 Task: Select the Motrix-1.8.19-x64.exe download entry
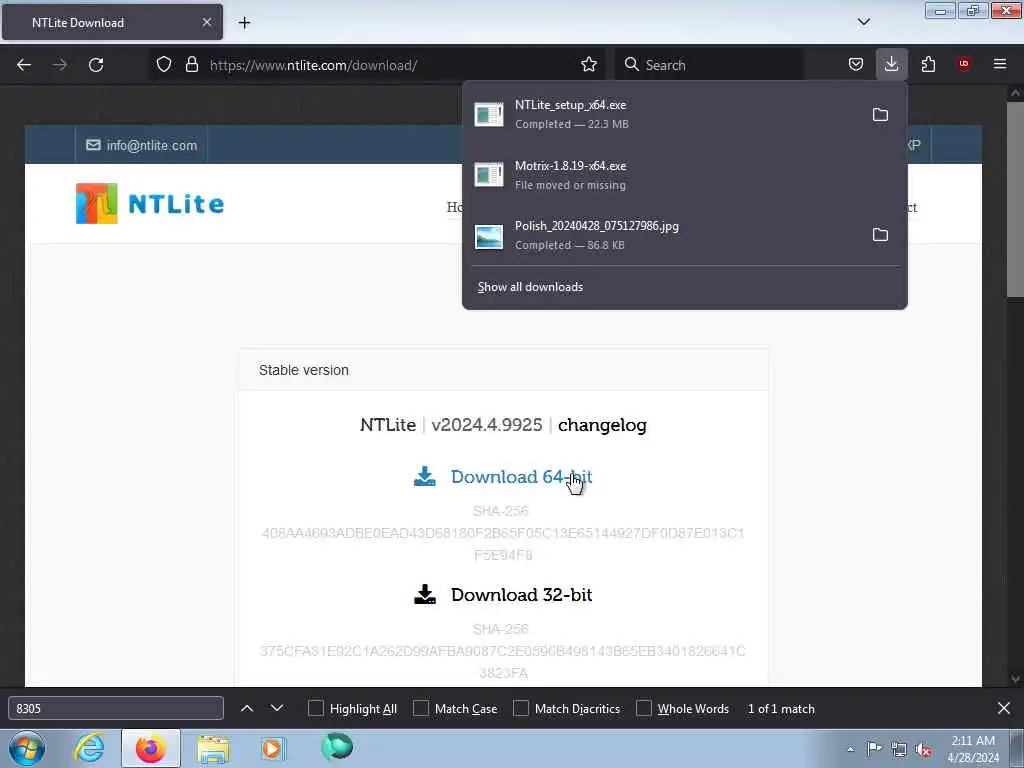(x=684, y=175)
